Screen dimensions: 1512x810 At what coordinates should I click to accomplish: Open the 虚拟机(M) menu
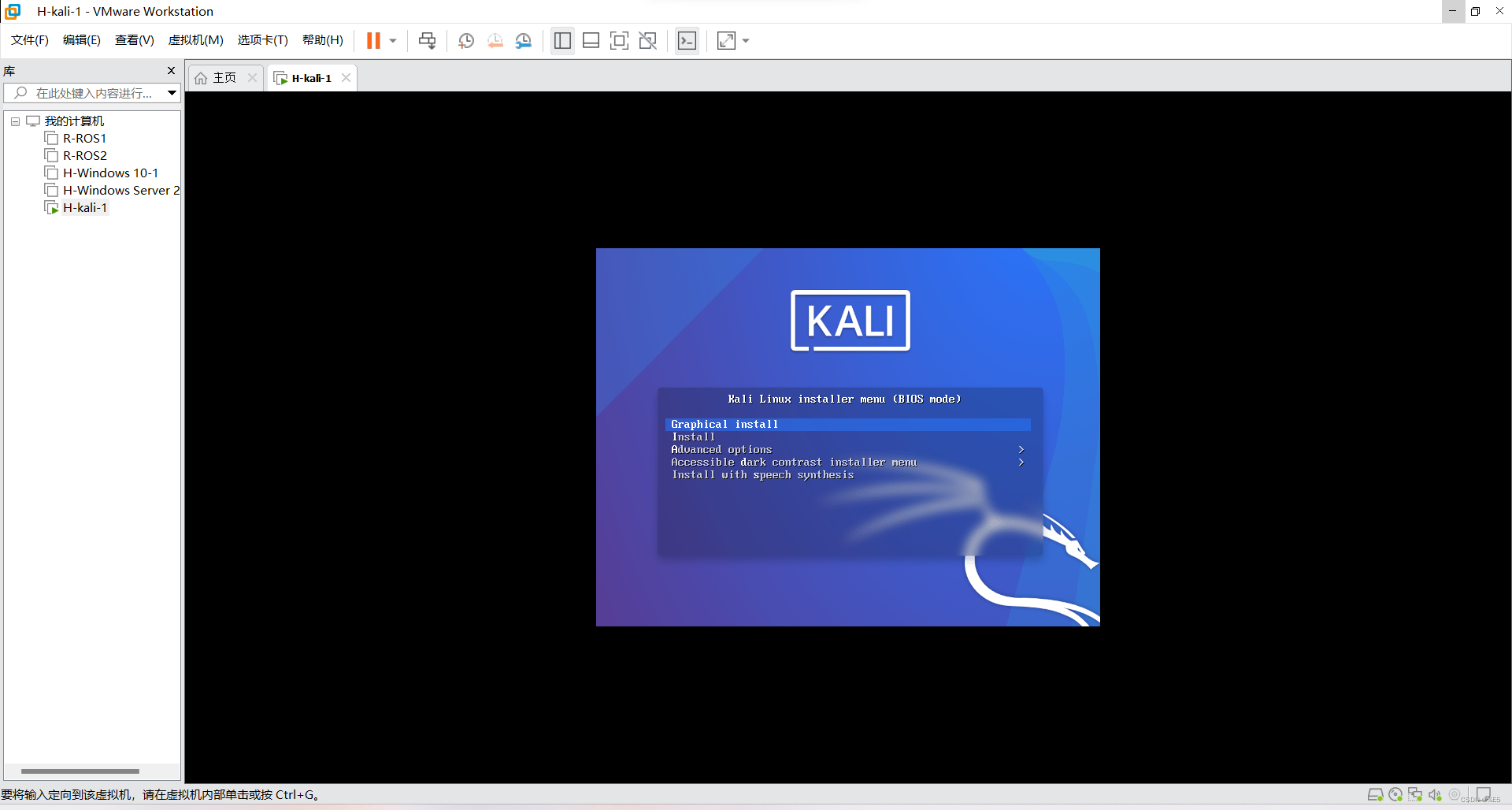[196, 40]
